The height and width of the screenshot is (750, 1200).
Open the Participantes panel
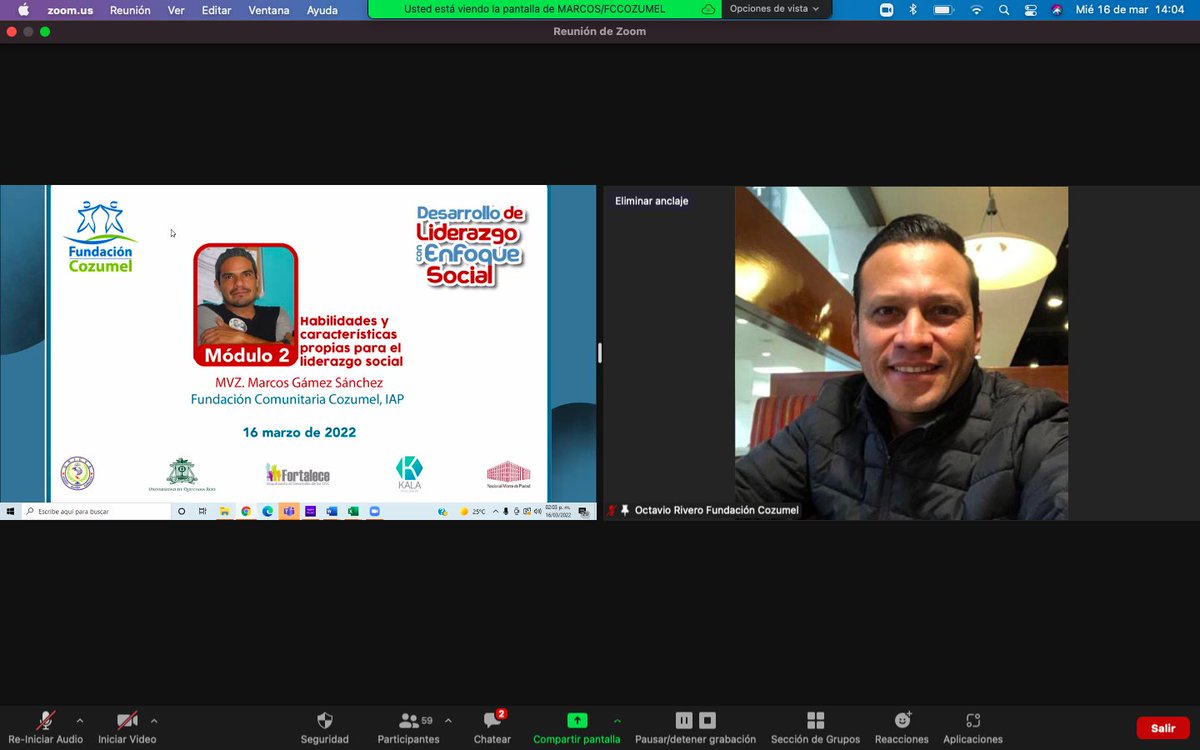point(408,727)
